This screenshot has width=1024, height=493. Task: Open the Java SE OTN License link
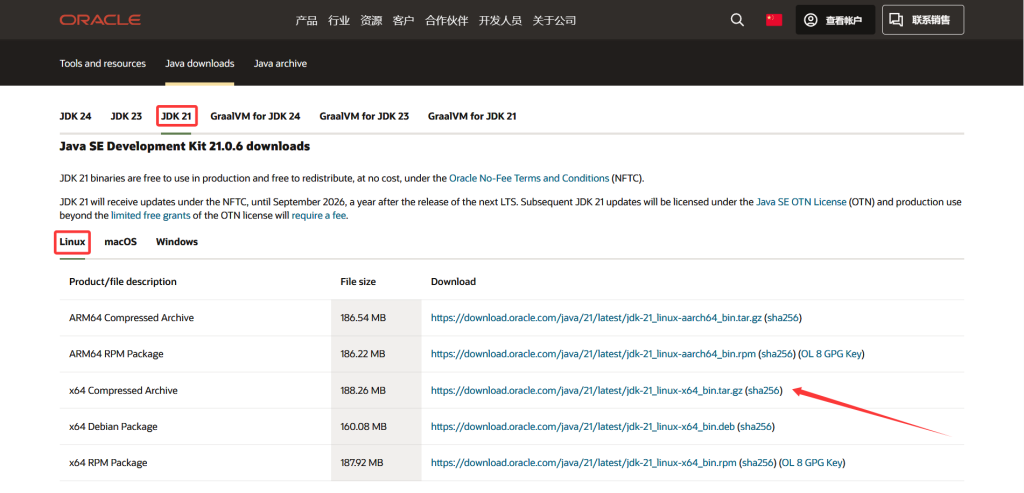(803, 202)
